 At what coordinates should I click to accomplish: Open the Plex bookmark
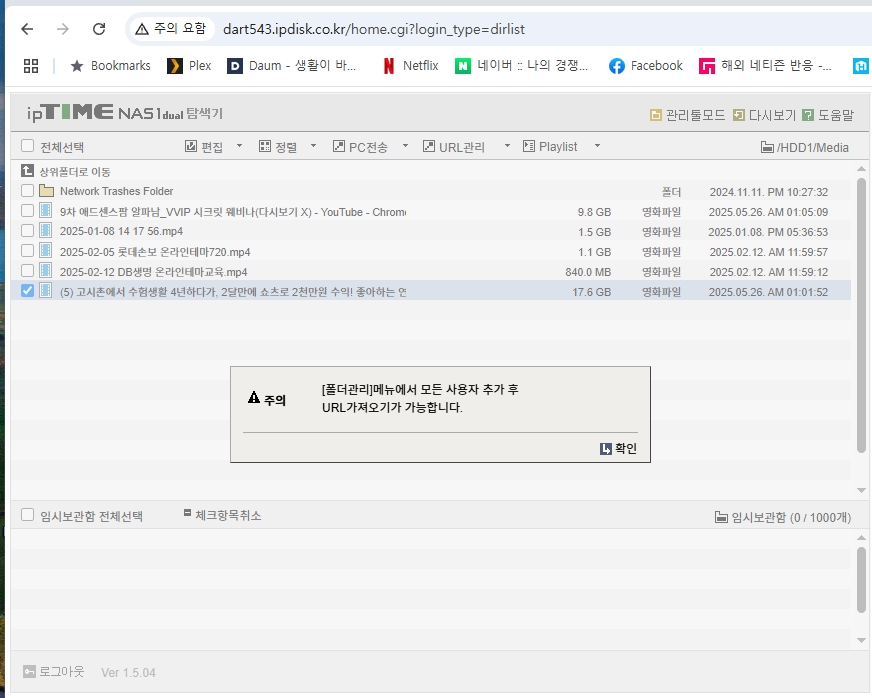(x=190, y=66)
